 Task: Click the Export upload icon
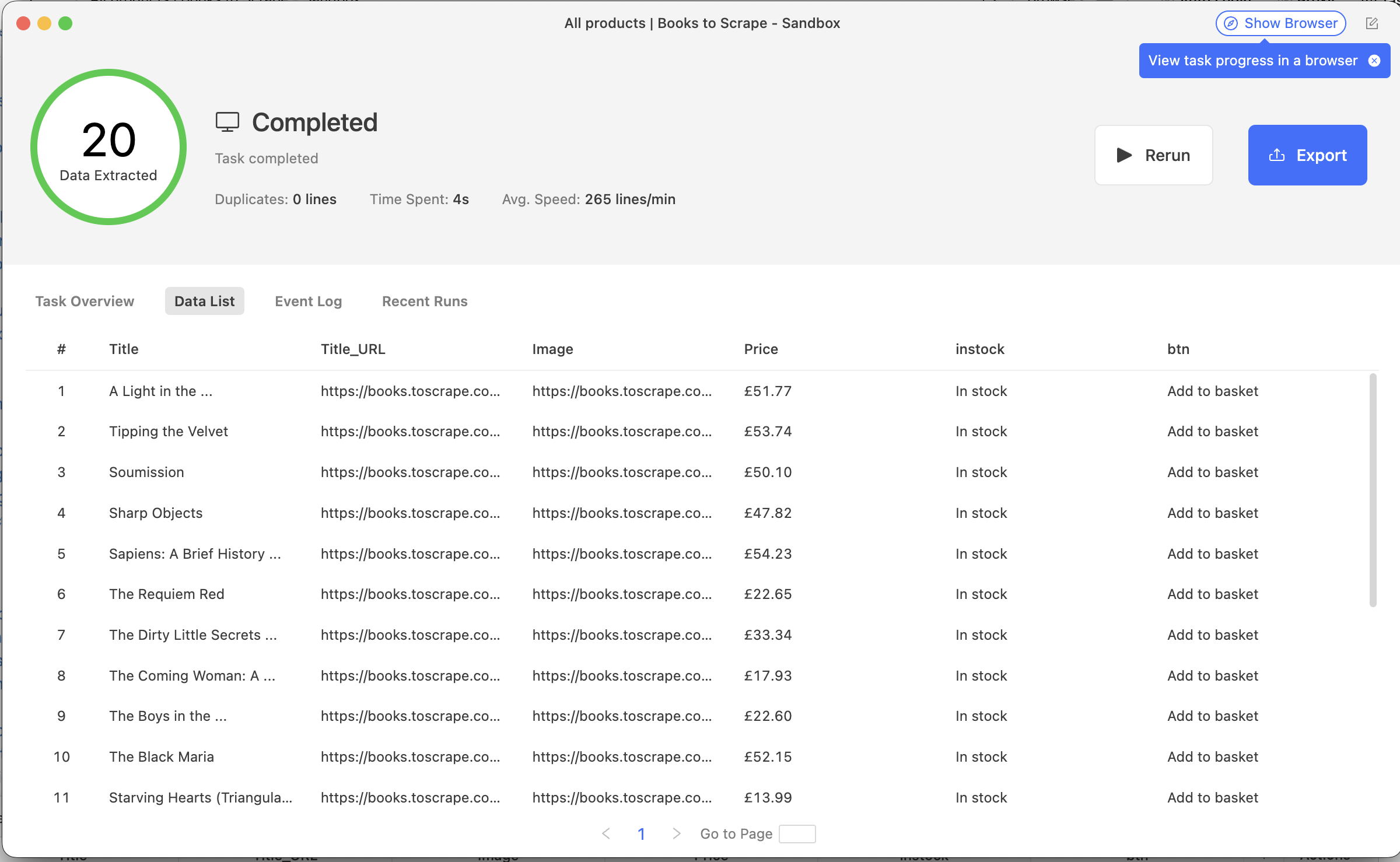pos(1276,155)
